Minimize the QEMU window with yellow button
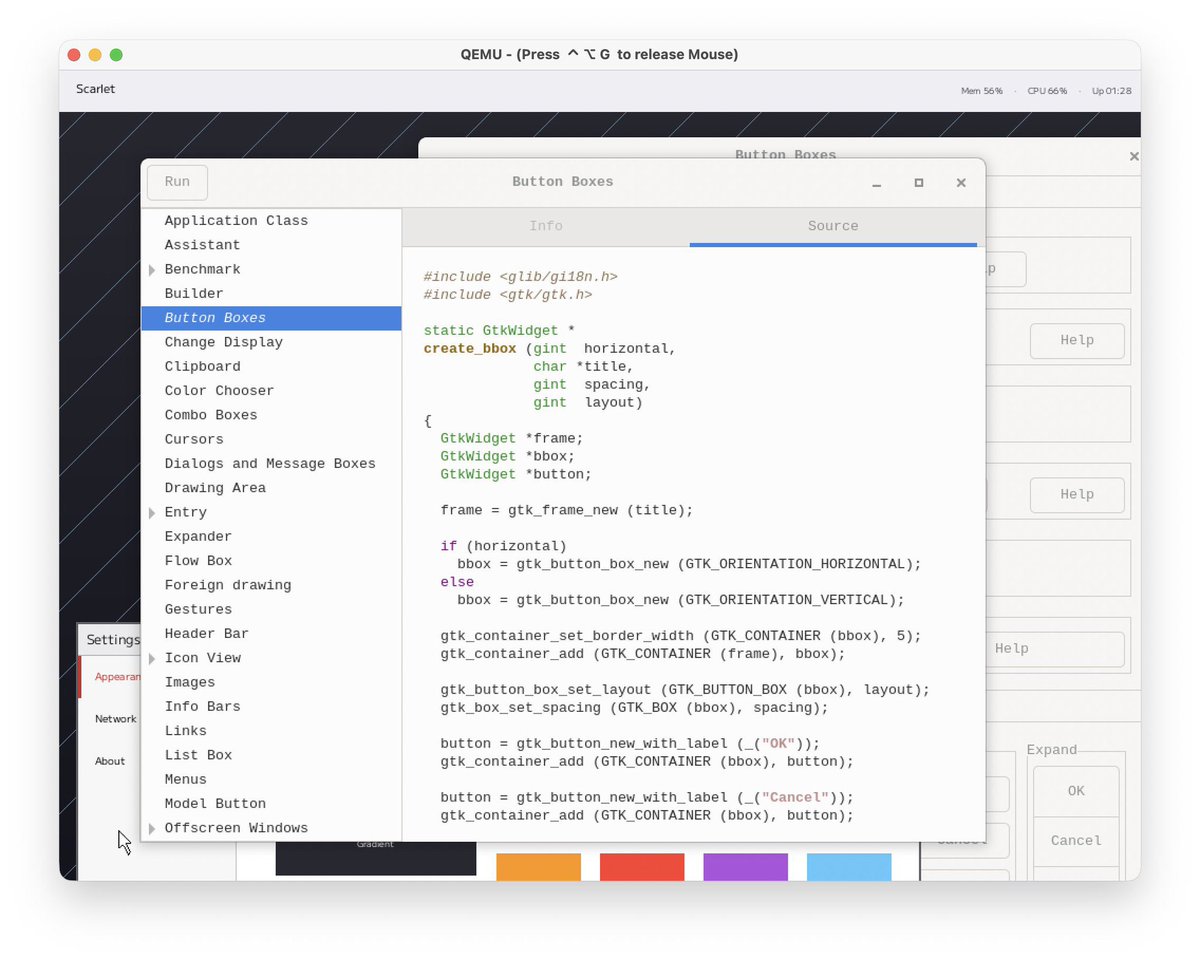Image resolution: width=1200 pixels, height=959 pixels. [95, 55]
